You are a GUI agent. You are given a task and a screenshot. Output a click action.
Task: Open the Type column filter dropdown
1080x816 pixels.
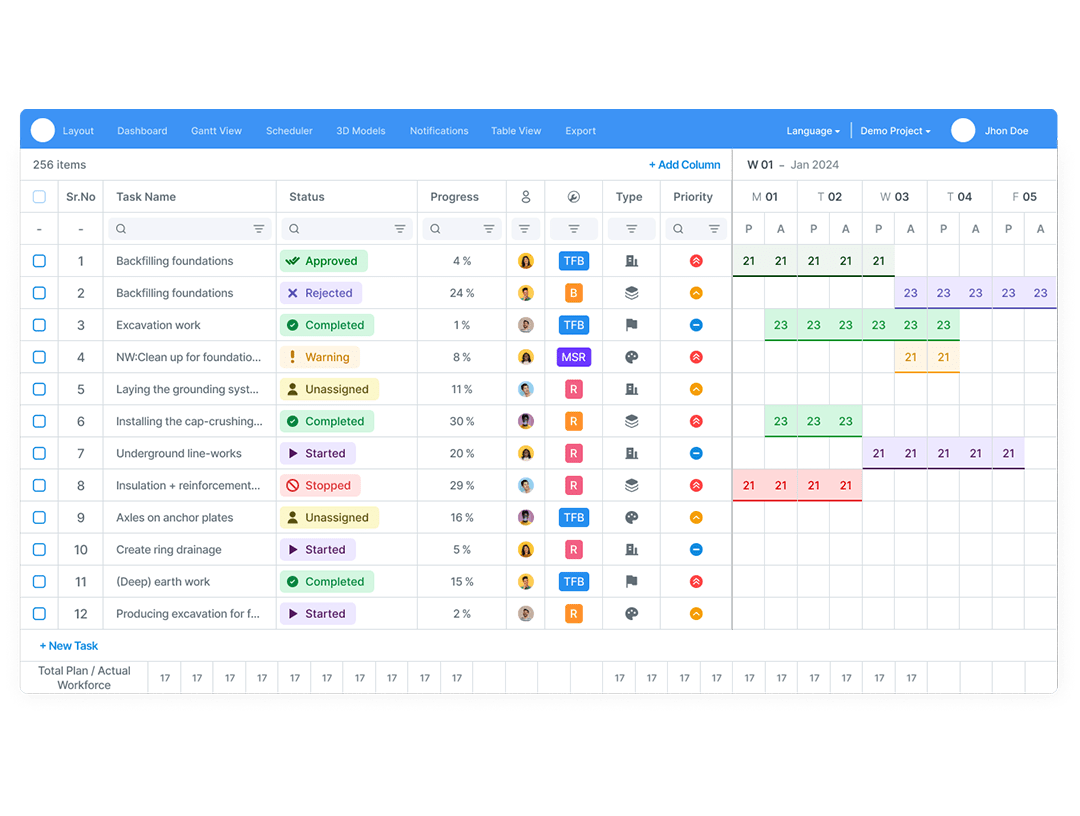631,229
